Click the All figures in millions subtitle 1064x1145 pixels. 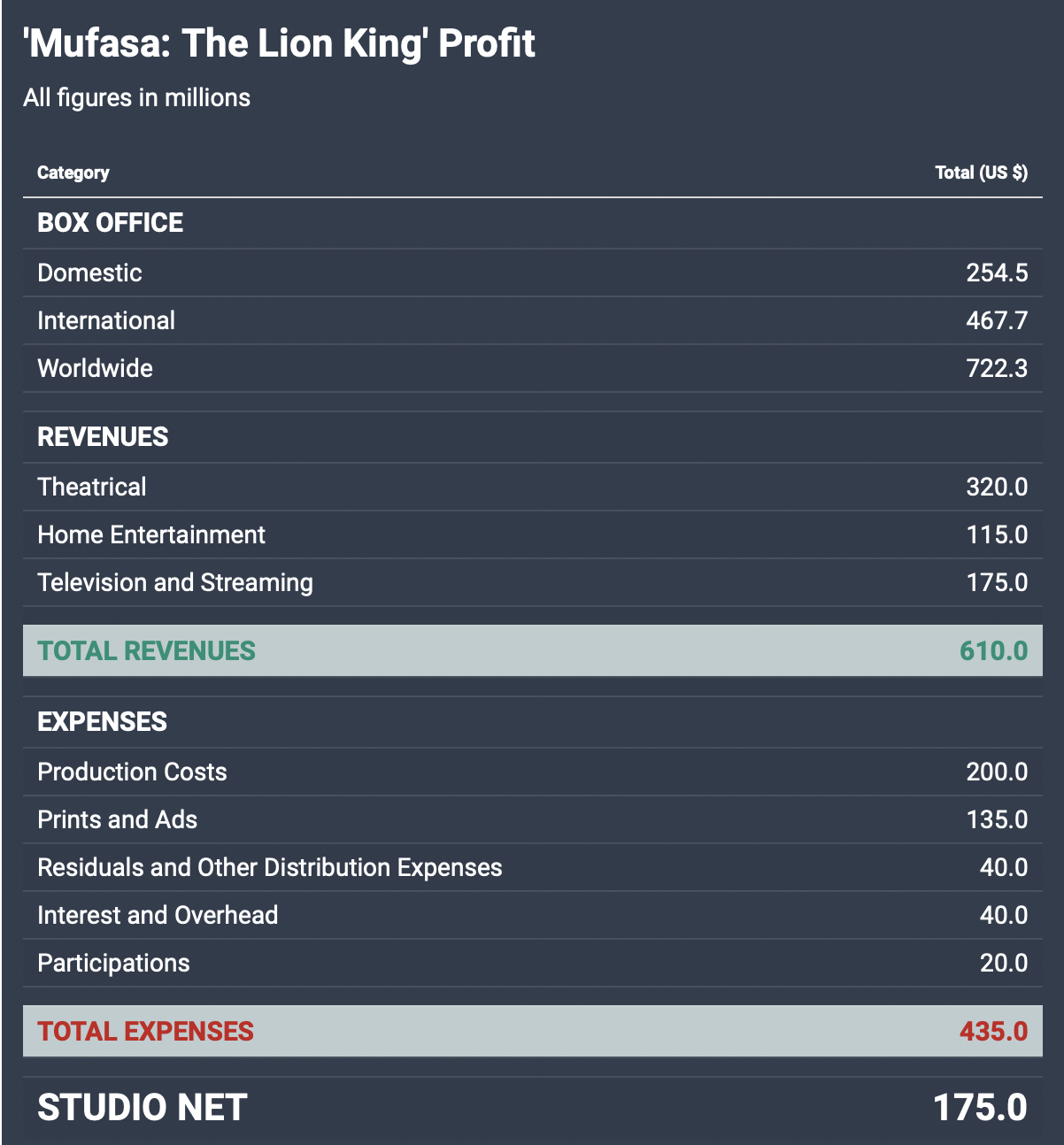coord(137,97)
